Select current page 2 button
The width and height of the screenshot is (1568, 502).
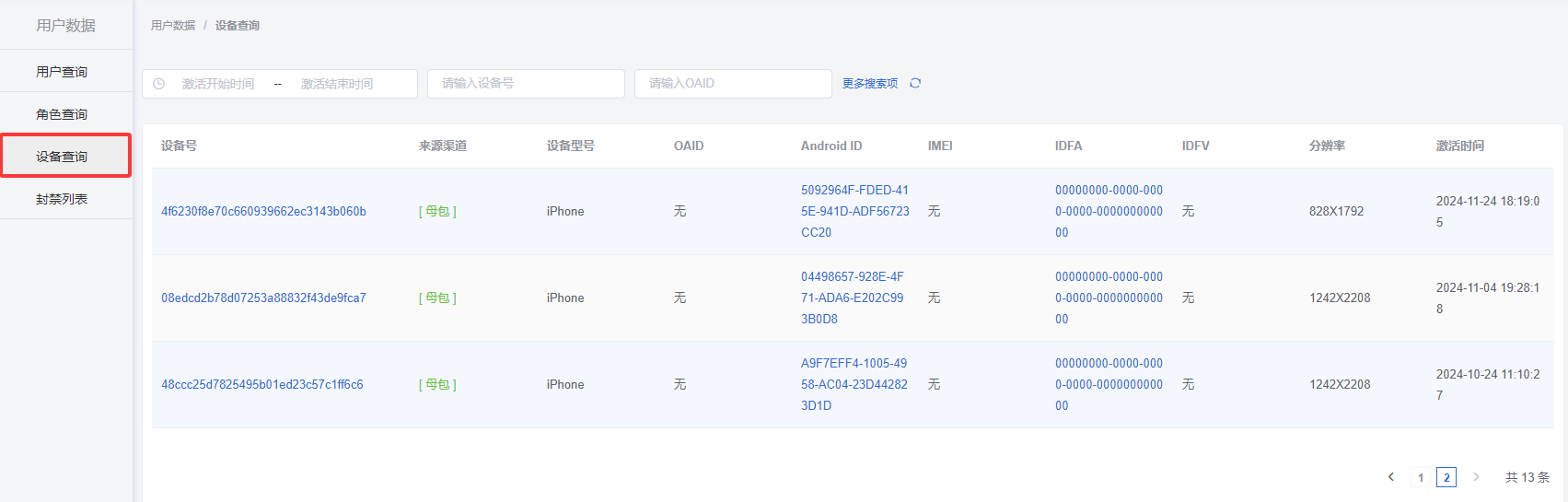pos(1446,477)
